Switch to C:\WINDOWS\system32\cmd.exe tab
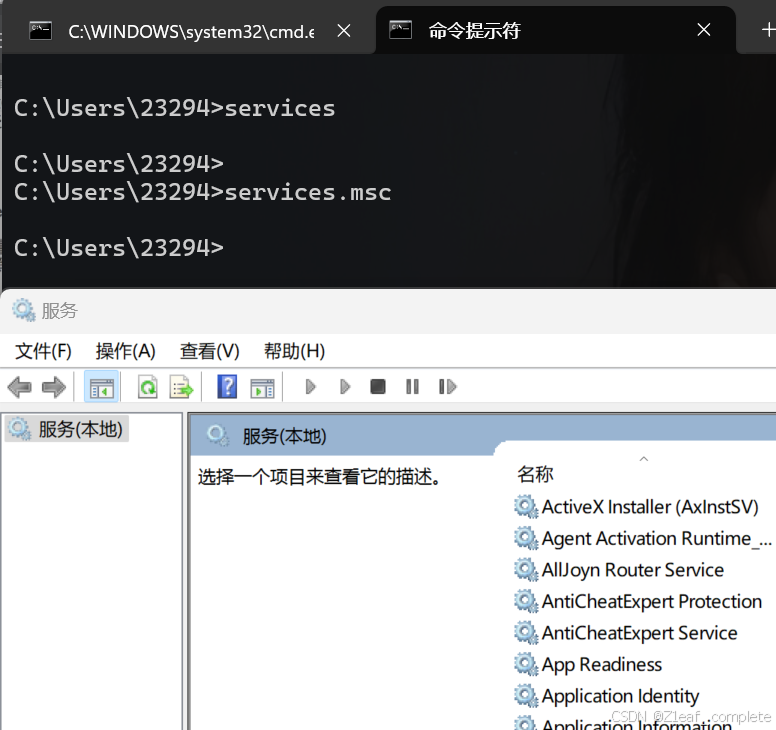776x730 pixels. pyautogui.click(x=191, y=31)
